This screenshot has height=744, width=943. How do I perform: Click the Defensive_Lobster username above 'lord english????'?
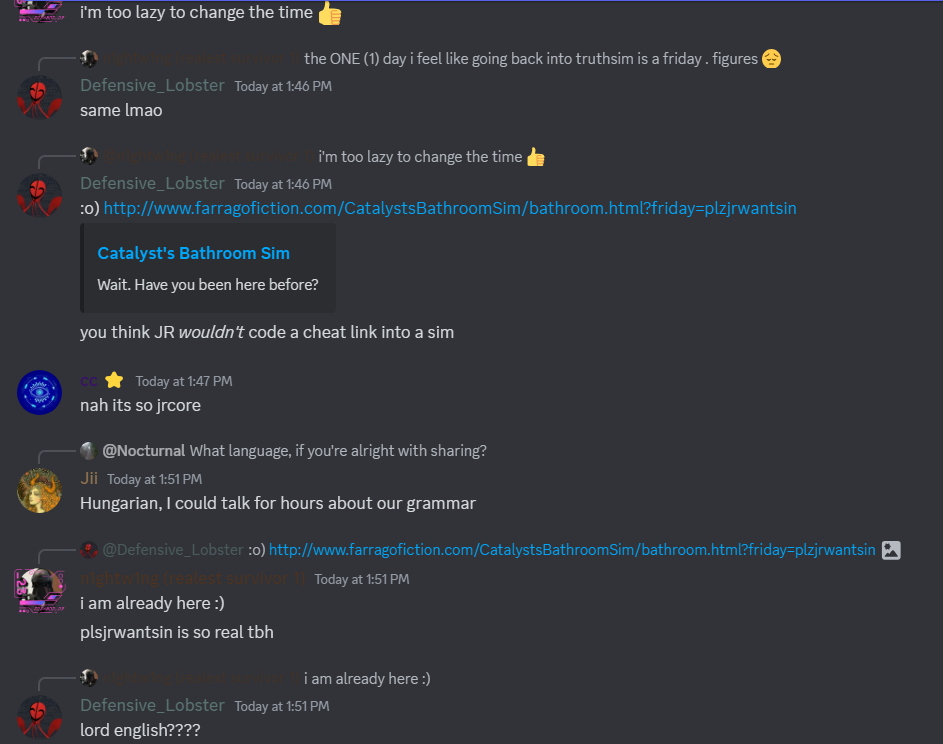tap(152, 705)
